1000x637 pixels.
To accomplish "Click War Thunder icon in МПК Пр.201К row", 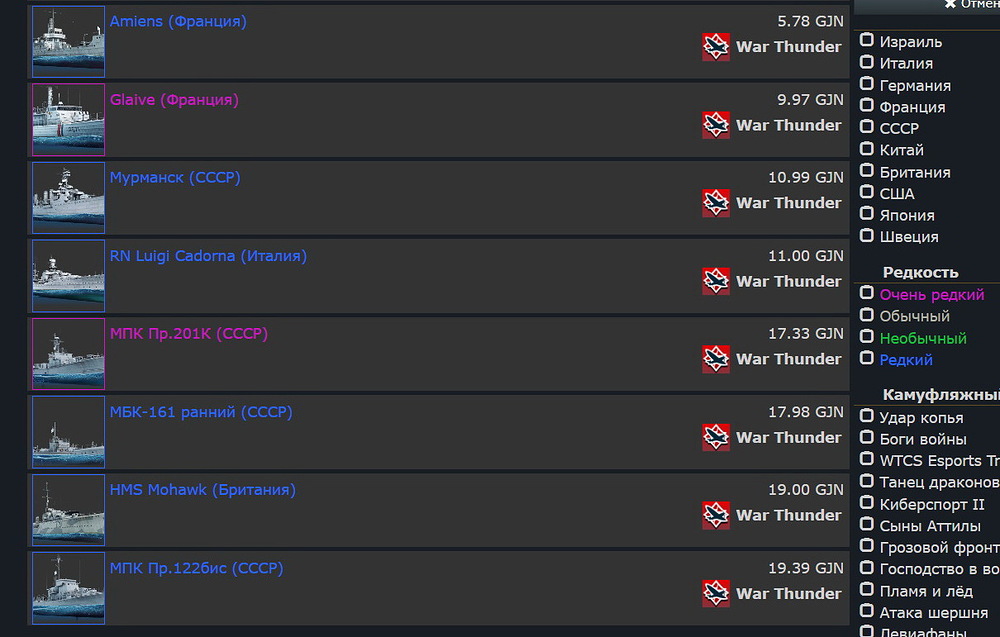I will tap(716, 359).
